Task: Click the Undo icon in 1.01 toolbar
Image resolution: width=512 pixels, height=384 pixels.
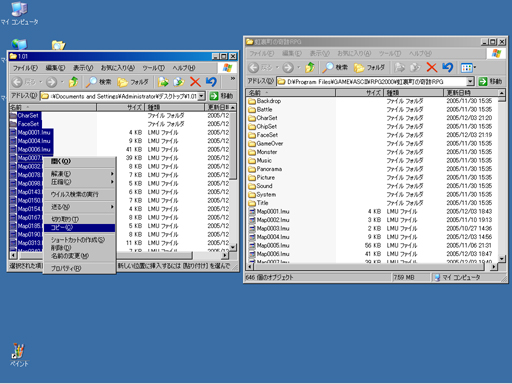Action: [211, 82]
